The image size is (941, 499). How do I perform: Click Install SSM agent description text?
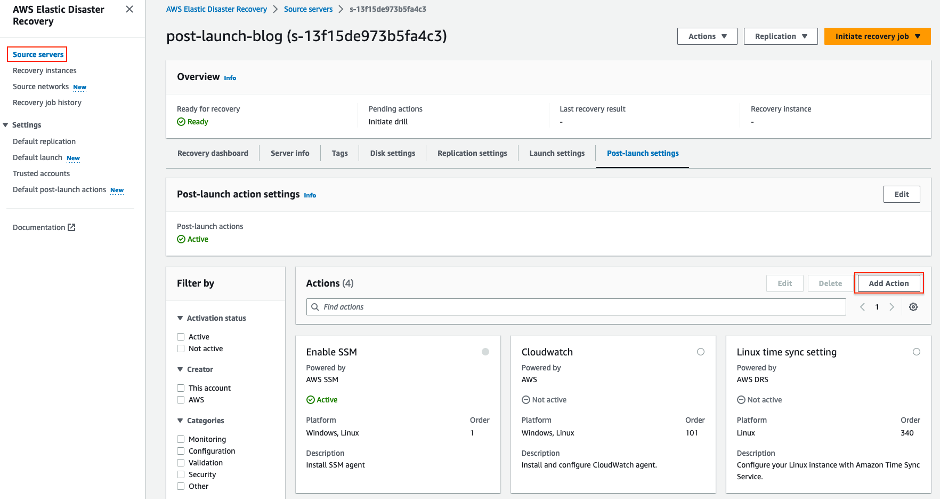click(x=335, y=465)
